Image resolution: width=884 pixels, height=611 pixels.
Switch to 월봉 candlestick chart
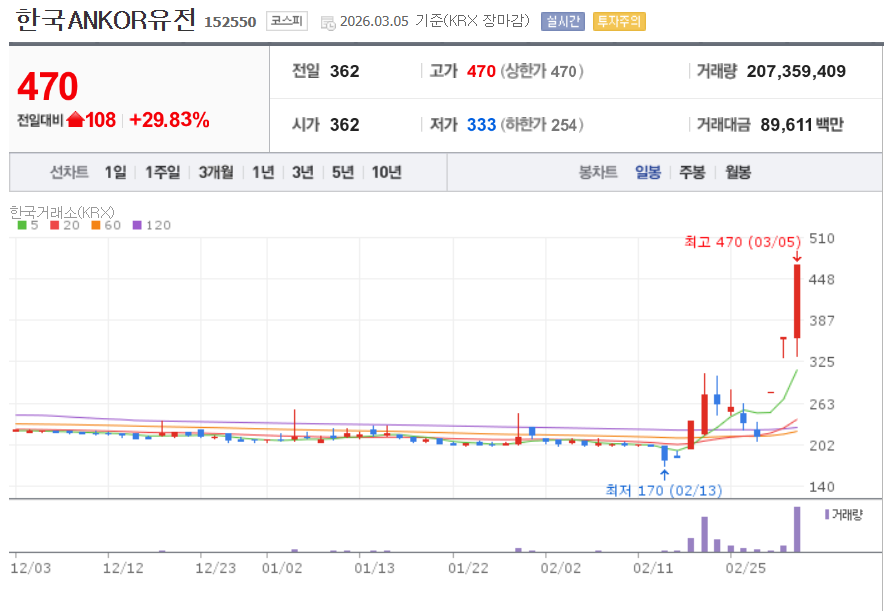tap(738, 172)
